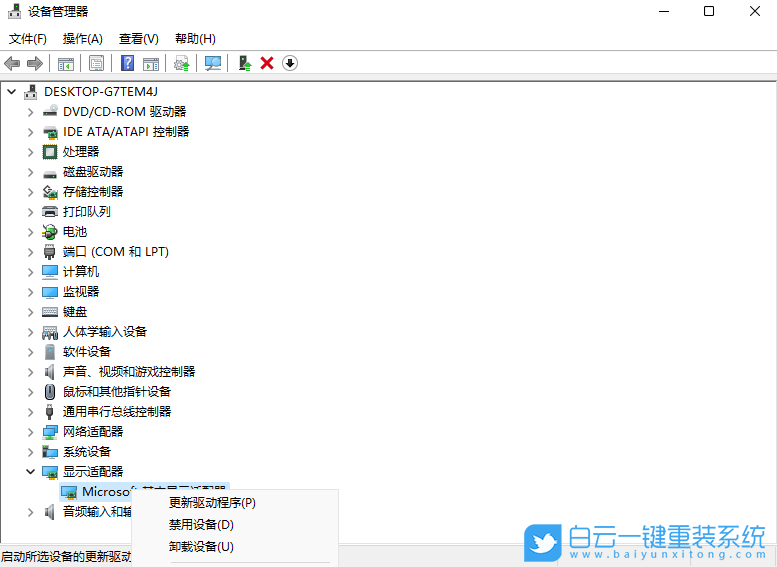Expand the DVD/CD-ROM 驱动器 chevron
The width and height of the screenshot is (777, 567).
pyautogui.click(x=31, y=112)
